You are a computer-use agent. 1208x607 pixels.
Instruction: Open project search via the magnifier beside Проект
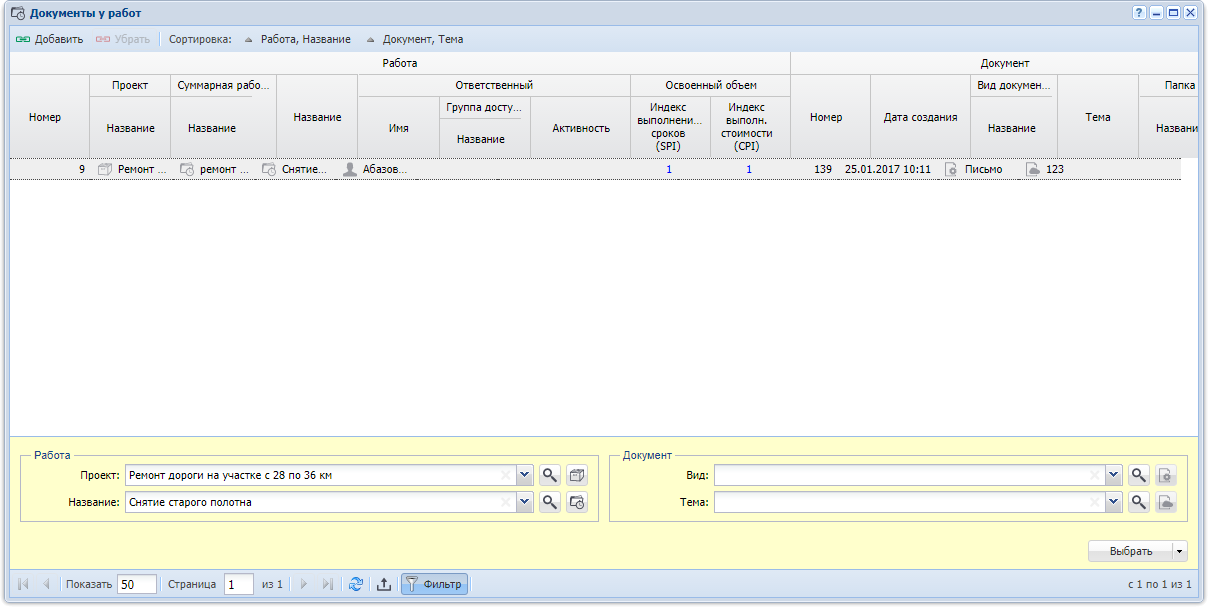pos(549,475)
